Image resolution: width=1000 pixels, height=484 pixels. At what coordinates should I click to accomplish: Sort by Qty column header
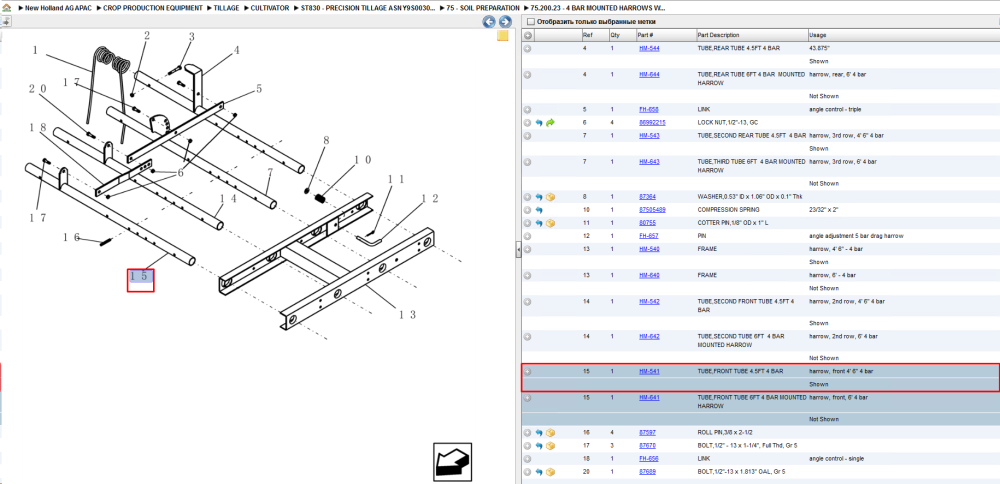pos(615,35)
